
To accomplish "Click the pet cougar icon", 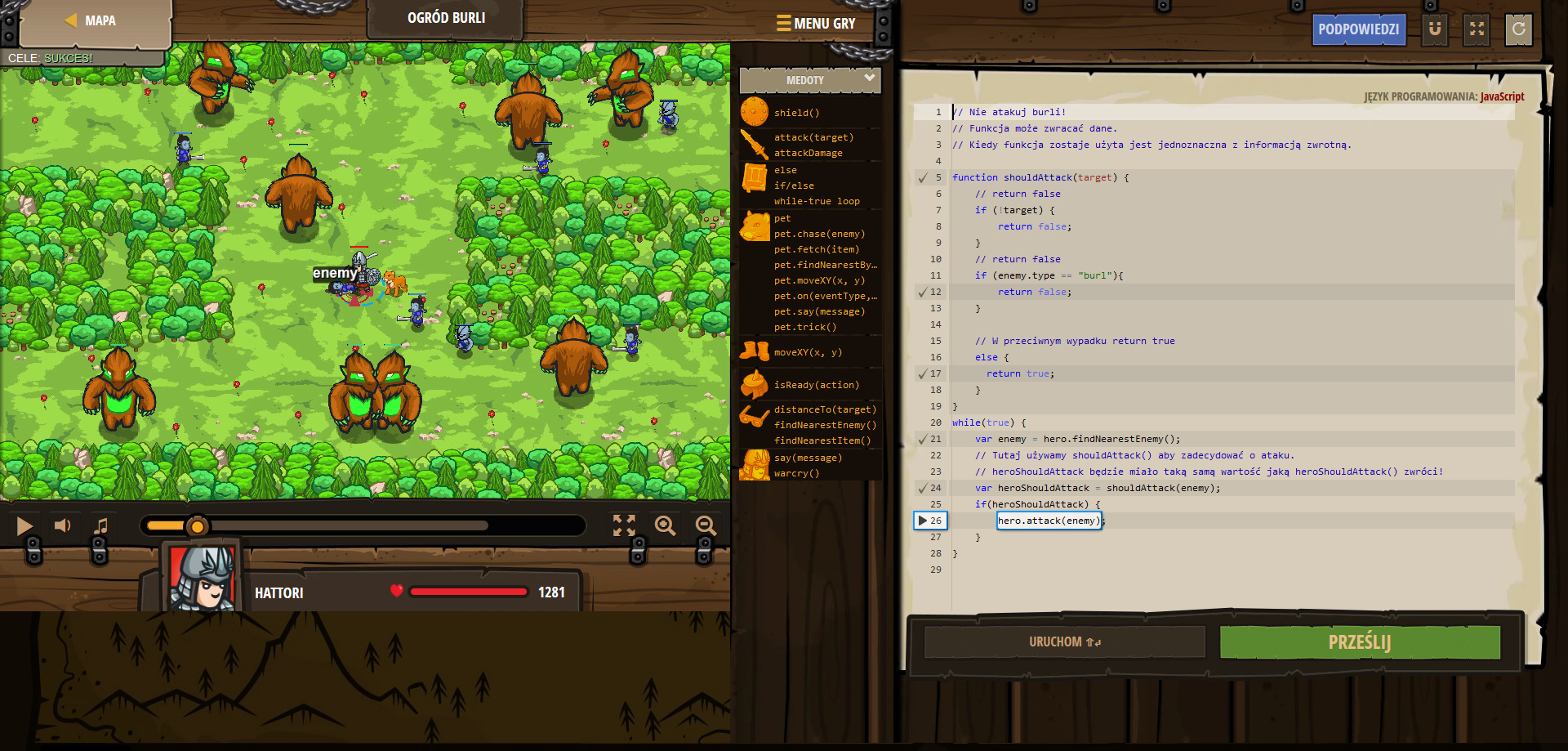I will pyautogui.click(x=755, y=226).
